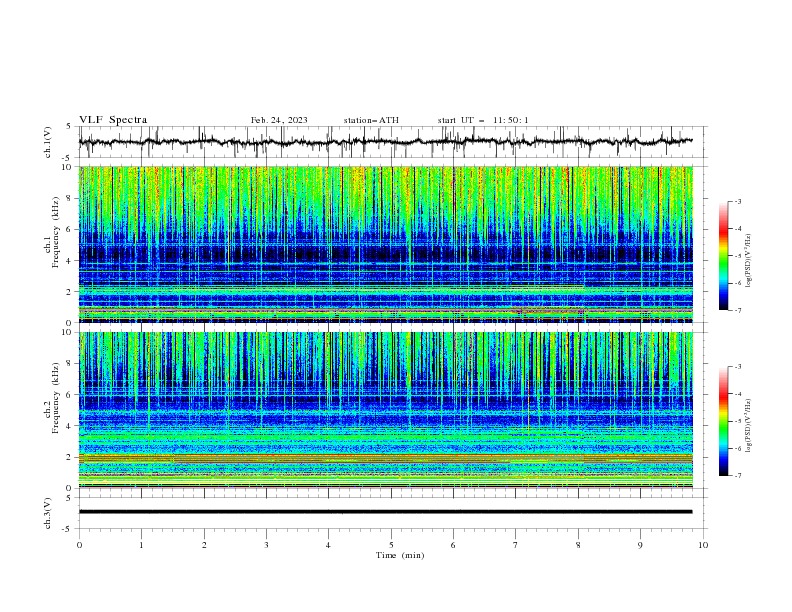Click the ch.2 spectrogram plot

pos(385,410)
